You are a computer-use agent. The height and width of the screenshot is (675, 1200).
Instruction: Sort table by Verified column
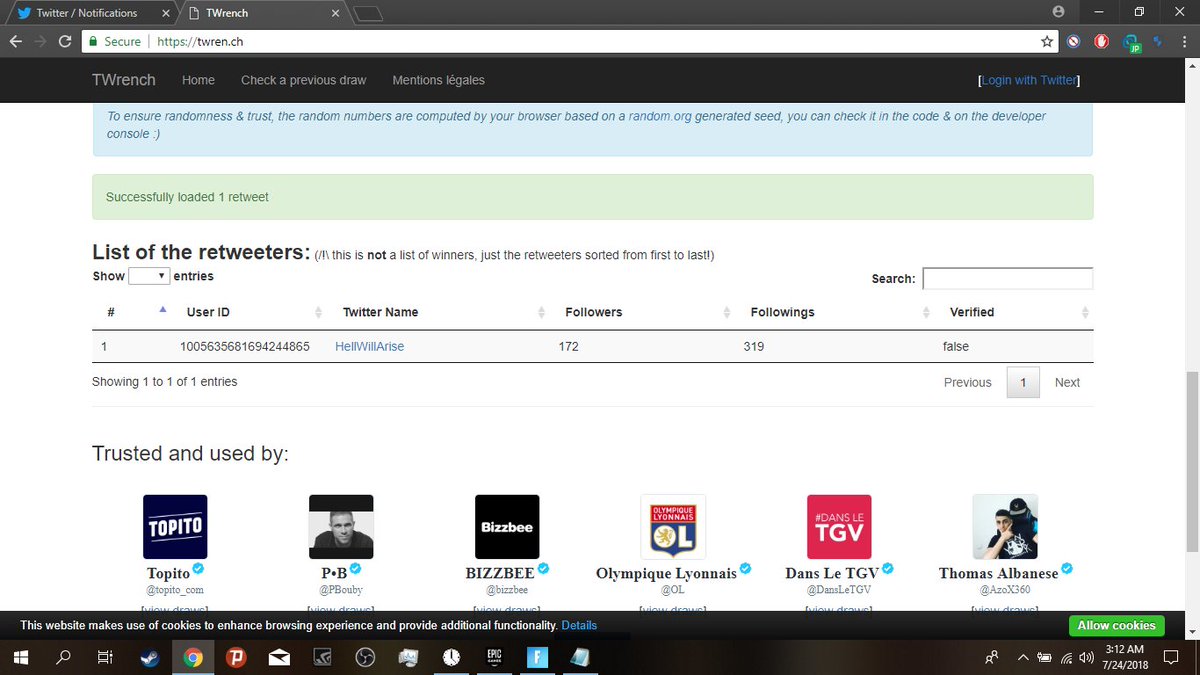pyautogui.click(x=1016, y=312)
